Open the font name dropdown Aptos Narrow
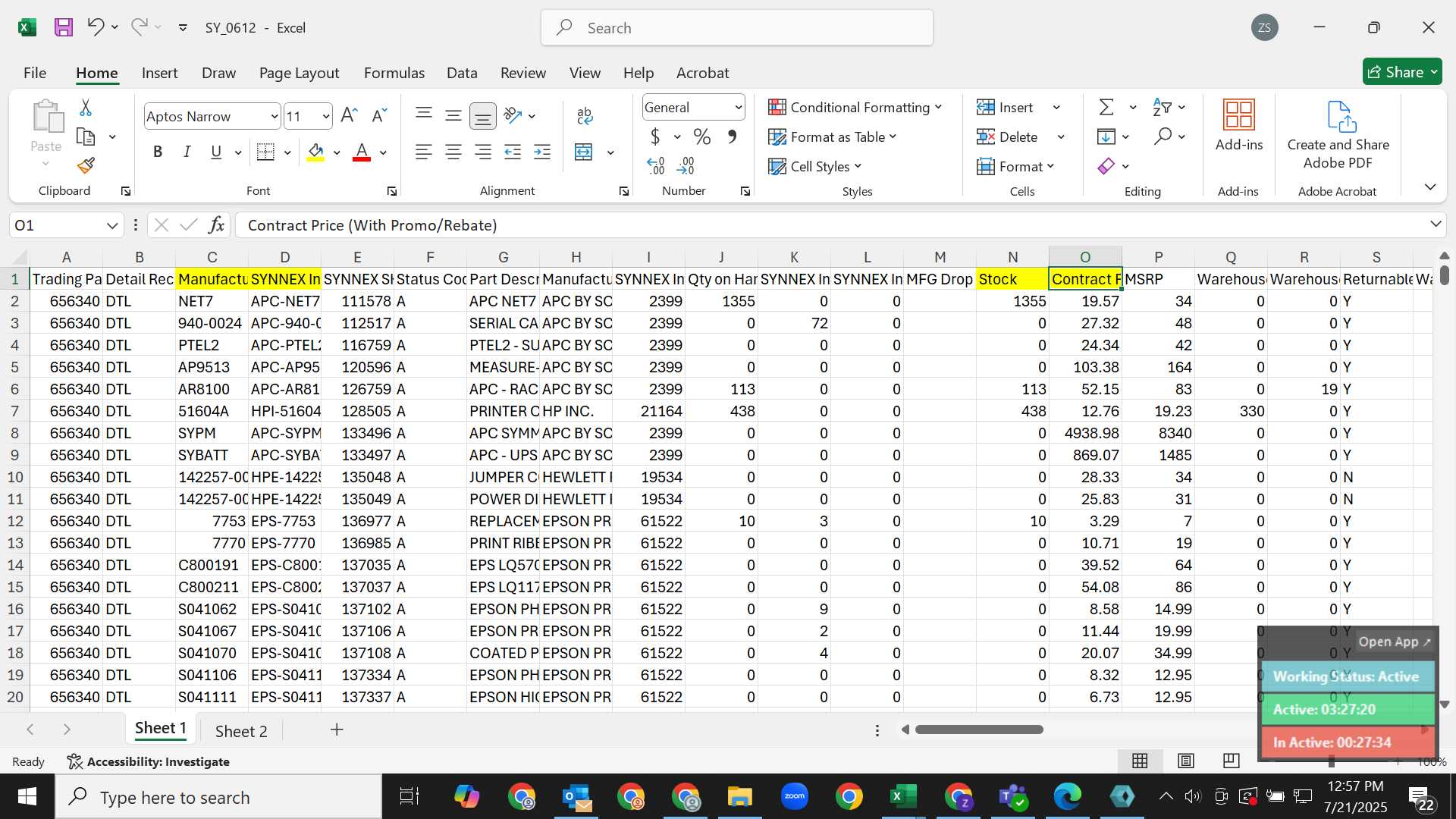The image size is (1456, 819). tap(274, 116)
